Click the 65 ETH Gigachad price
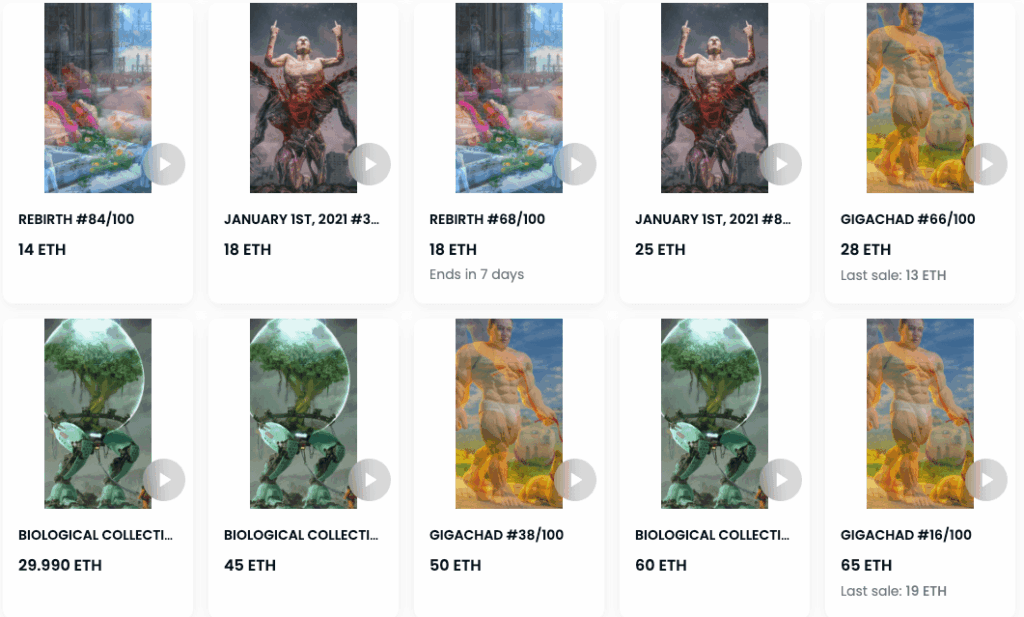Viewport: 1024px width, 617px height. [866, 565]
